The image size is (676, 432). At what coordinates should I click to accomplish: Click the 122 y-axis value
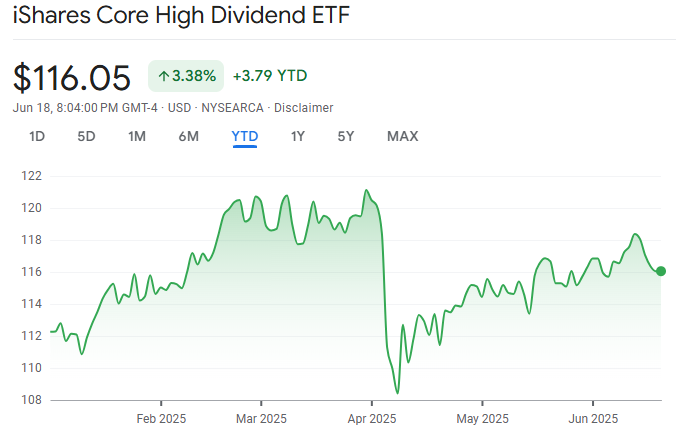[x=31, y=176]
